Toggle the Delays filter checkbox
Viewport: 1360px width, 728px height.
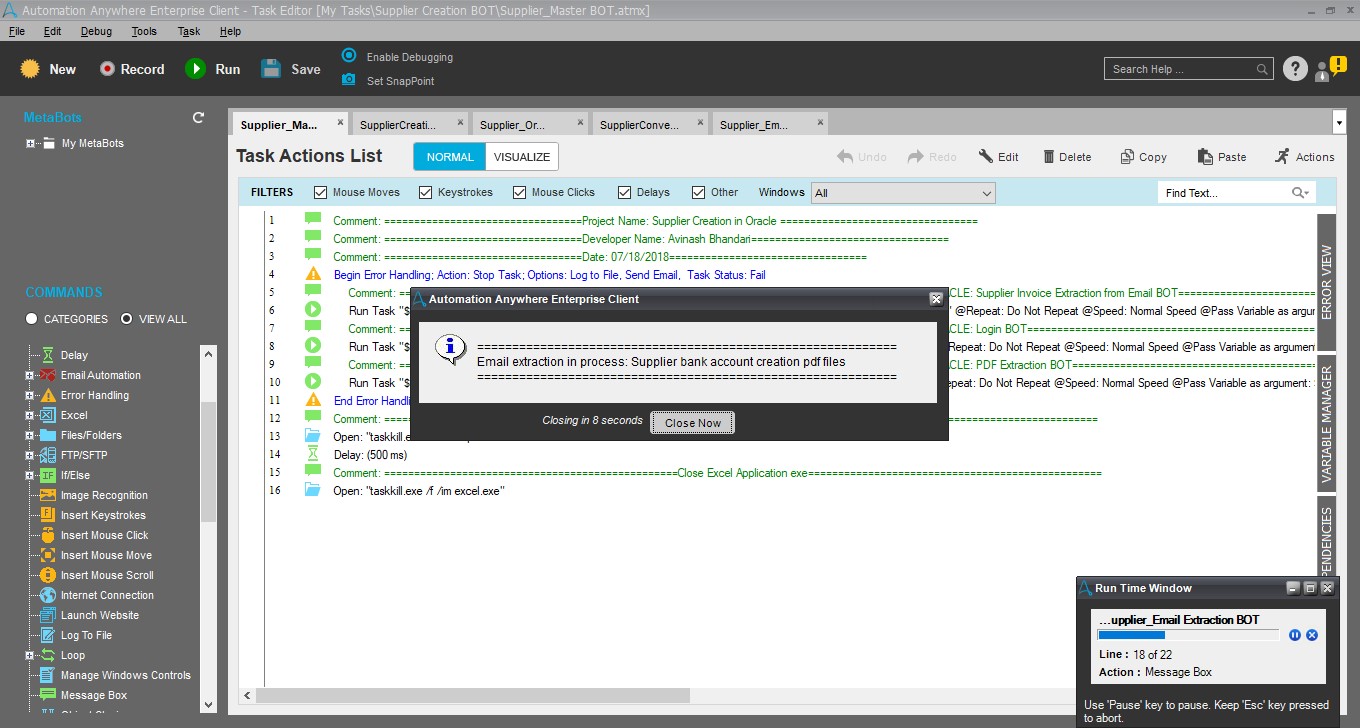click(625, 192)
